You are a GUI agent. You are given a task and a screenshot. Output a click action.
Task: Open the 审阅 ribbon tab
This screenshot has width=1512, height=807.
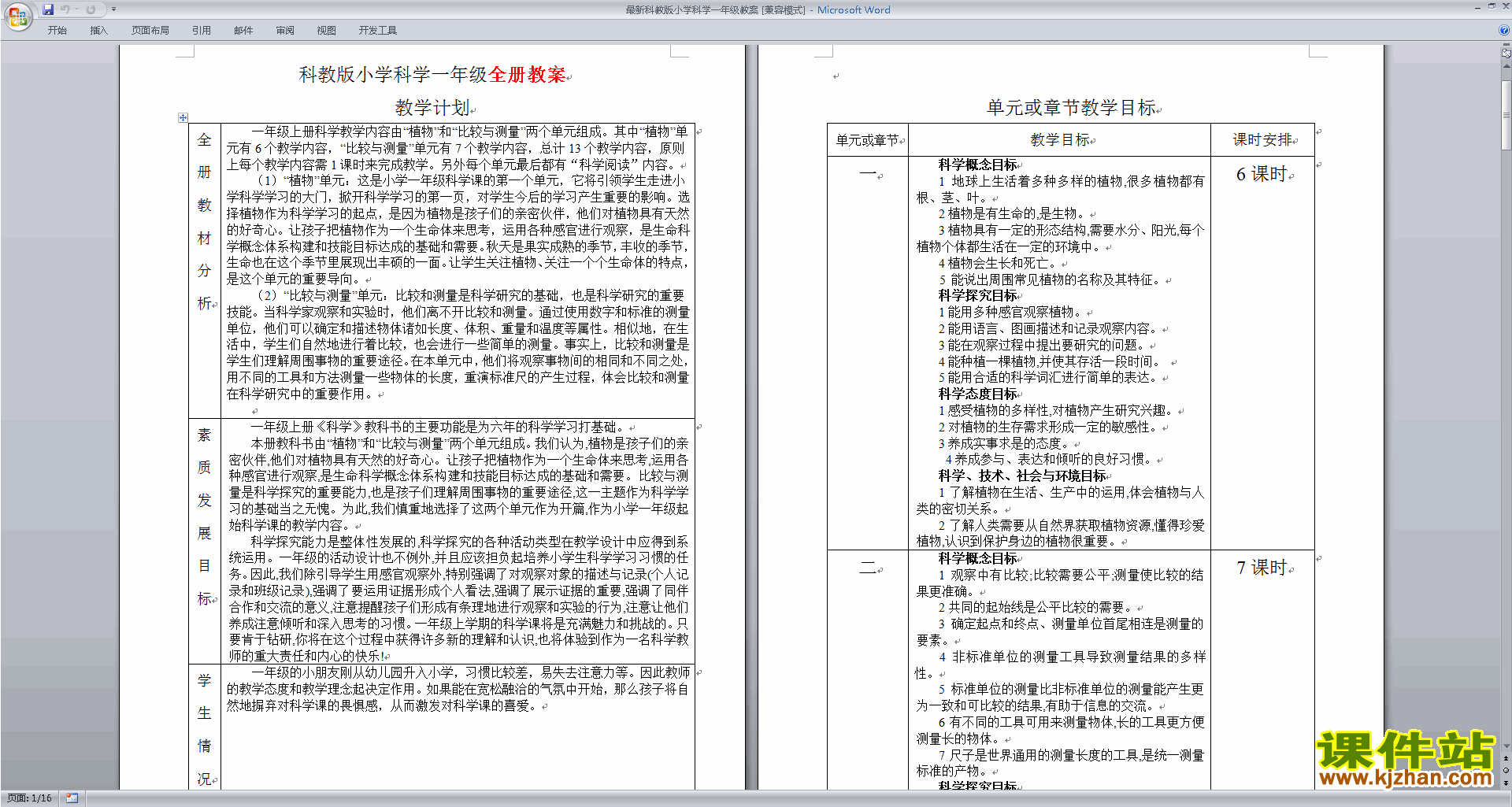pos(285,31)
